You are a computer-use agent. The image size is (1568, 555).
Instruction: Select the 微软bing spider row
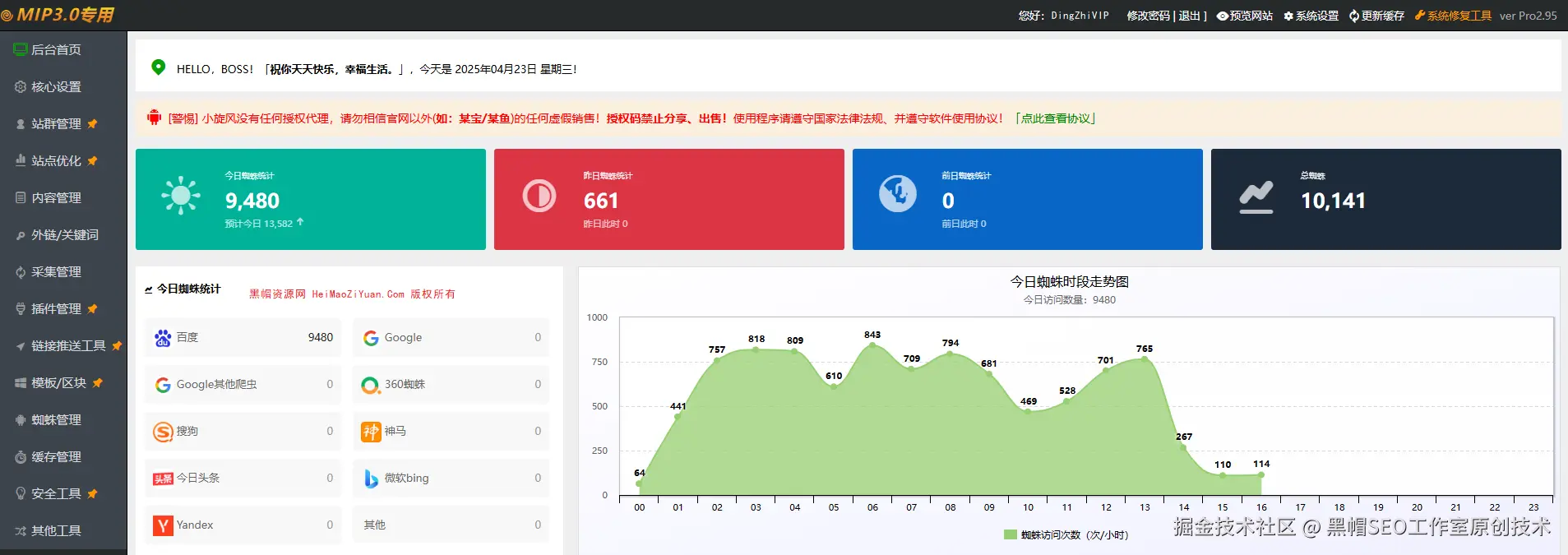point(451,478)
